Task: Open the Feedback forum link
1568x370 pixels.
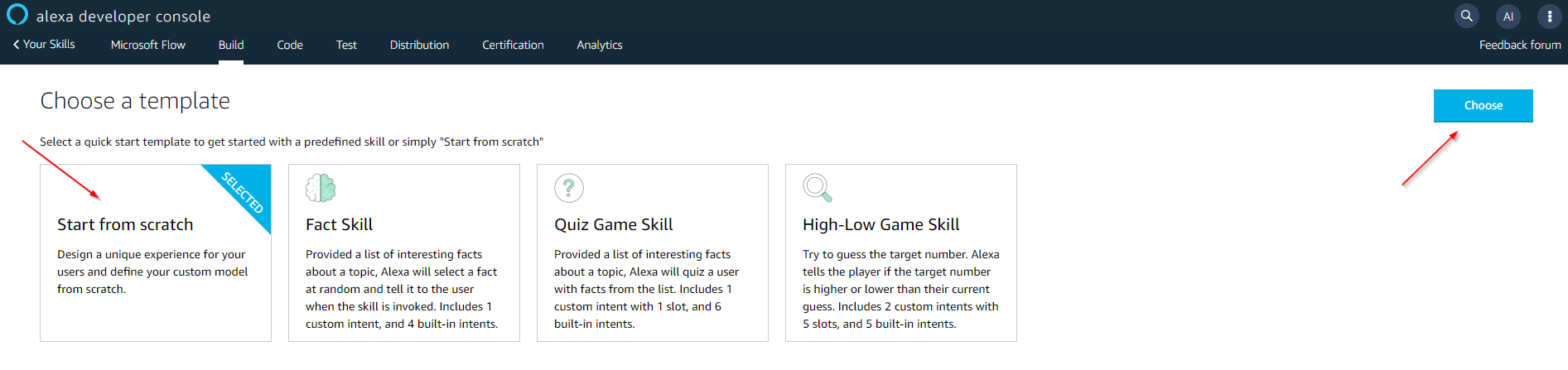Action: tap(1519, 45)
